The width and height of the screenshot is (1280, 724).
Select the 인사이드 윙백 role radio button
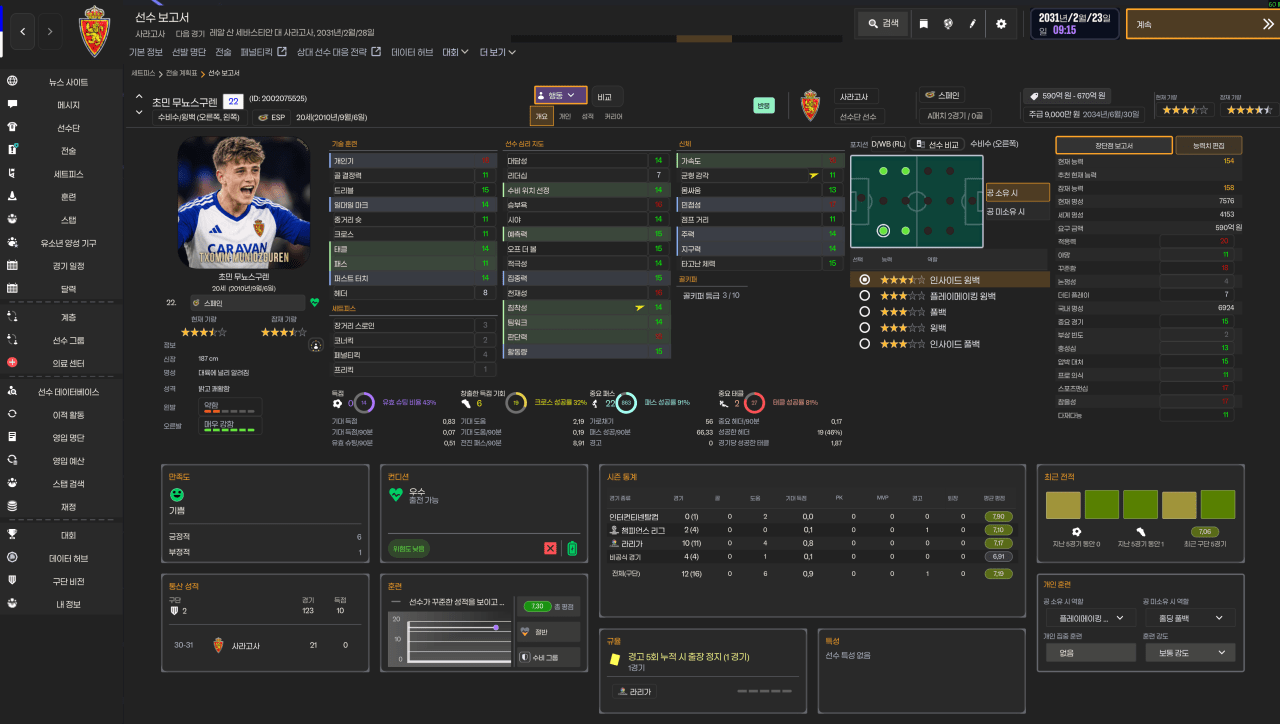864,280
